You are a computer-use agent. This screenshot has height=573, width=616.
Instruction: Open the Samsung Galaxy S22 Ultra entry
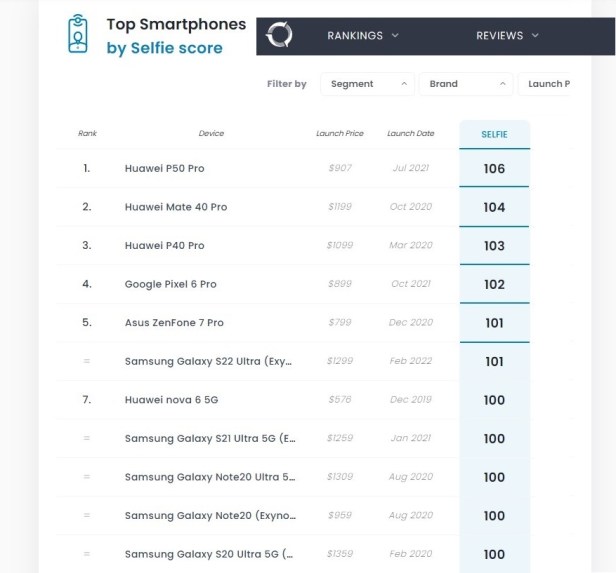[x=208, y=361]
